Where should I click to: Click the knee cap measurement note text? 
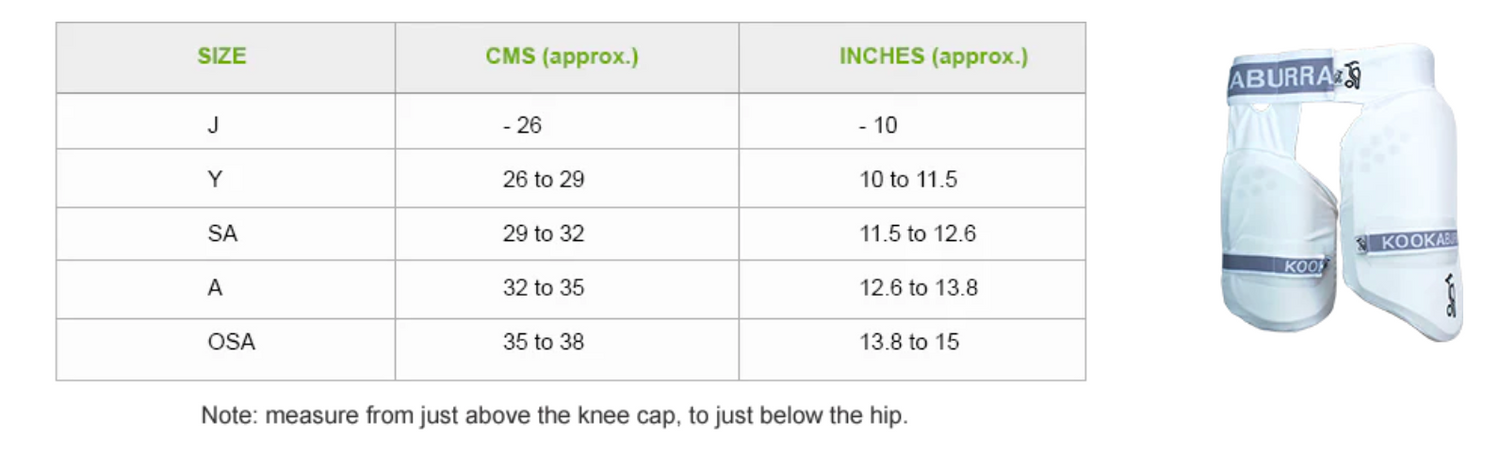[554, 415]
